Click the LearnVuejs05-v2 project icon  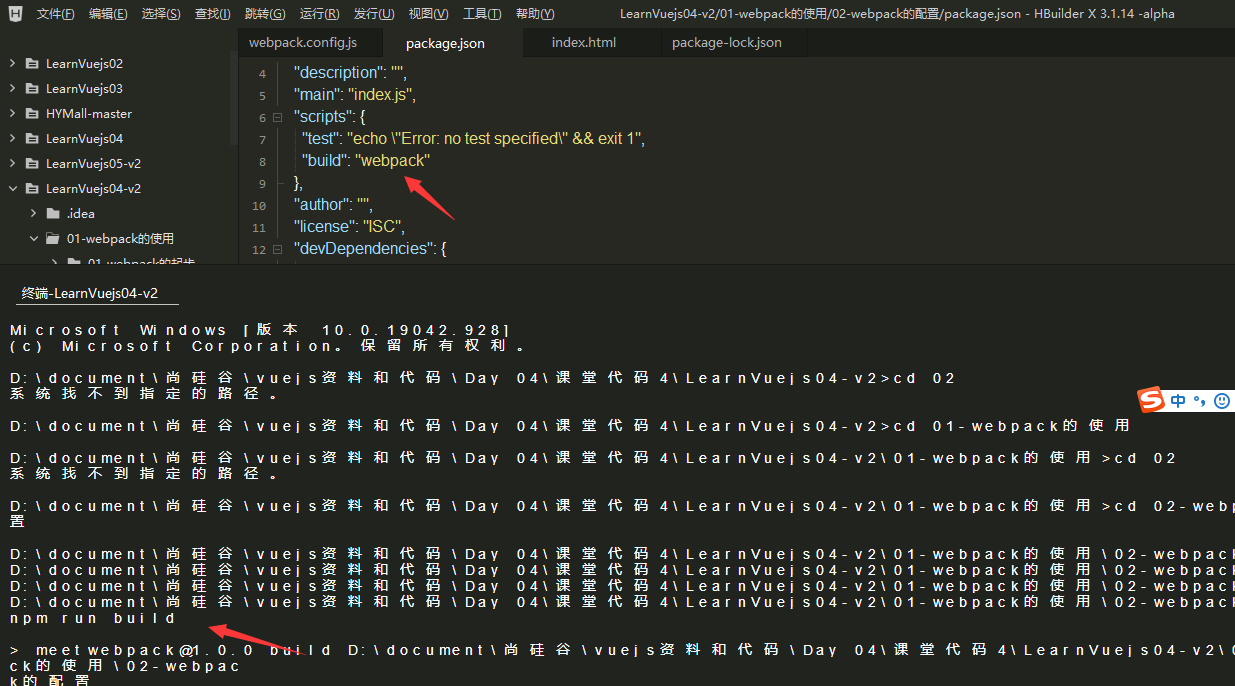[32, 163]
